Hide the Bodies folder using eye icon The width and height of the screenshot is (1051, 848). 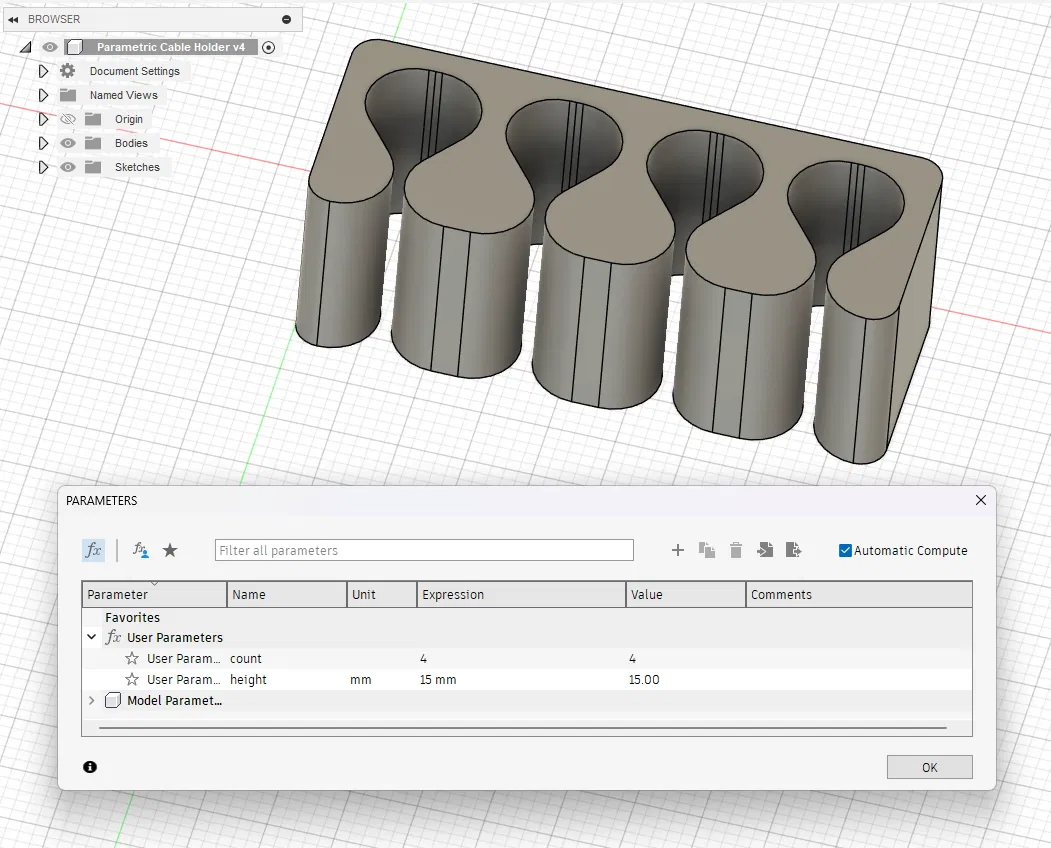(67, 143)
